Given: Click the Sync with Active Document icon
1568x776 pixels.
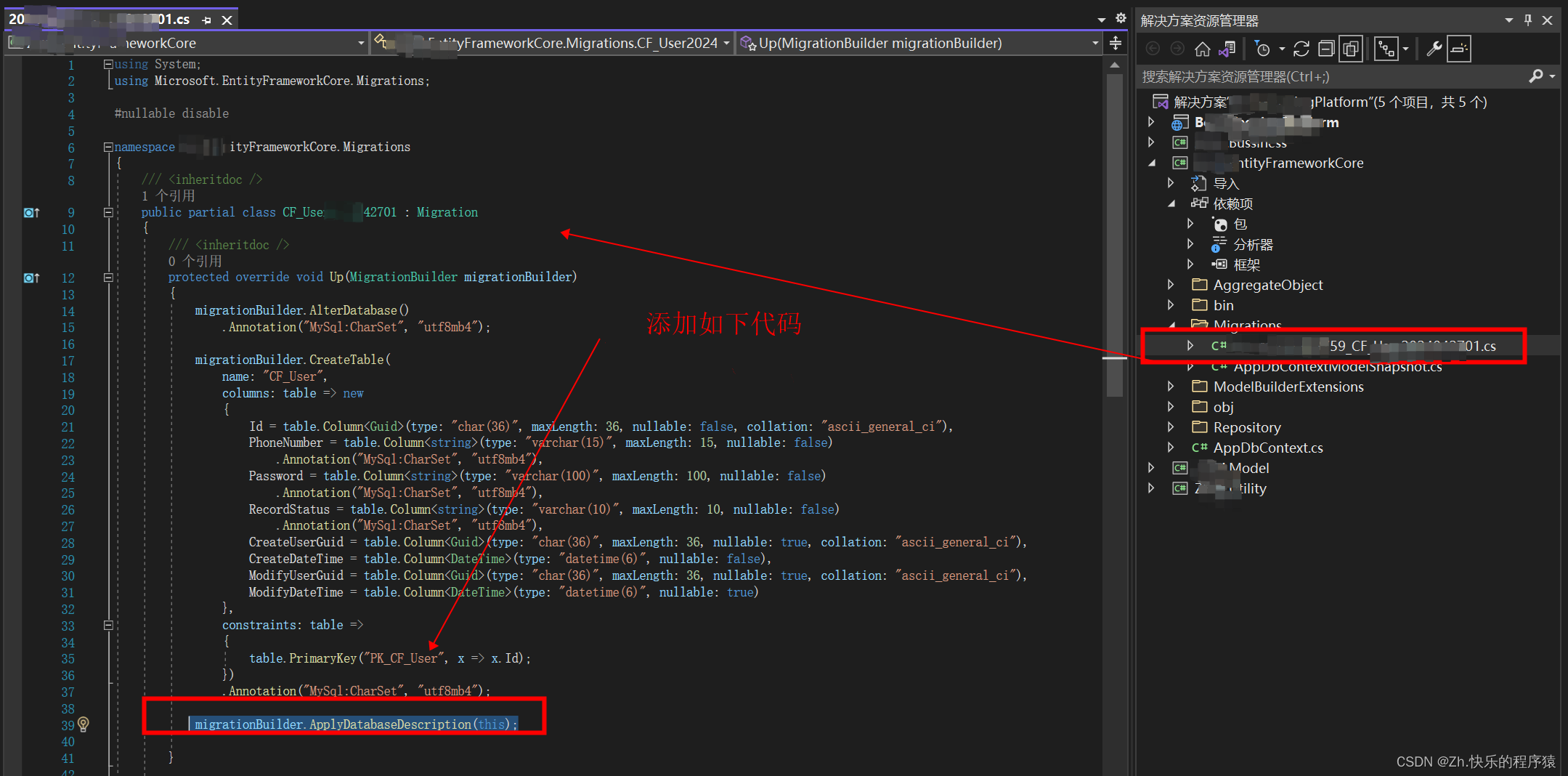Looking at the screenshot, I should (1227, 48).
